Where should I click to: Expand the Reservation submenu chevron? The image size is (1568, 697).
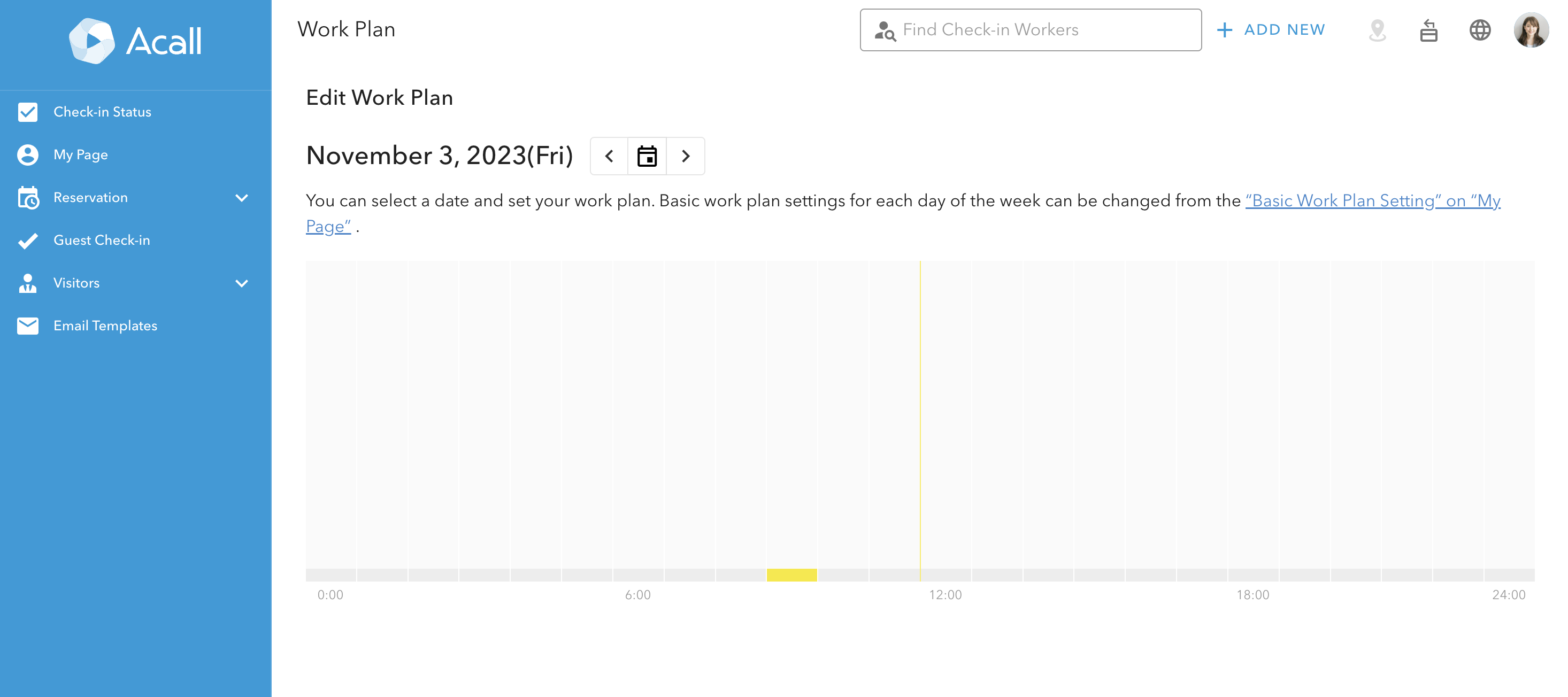pos(242,198)
